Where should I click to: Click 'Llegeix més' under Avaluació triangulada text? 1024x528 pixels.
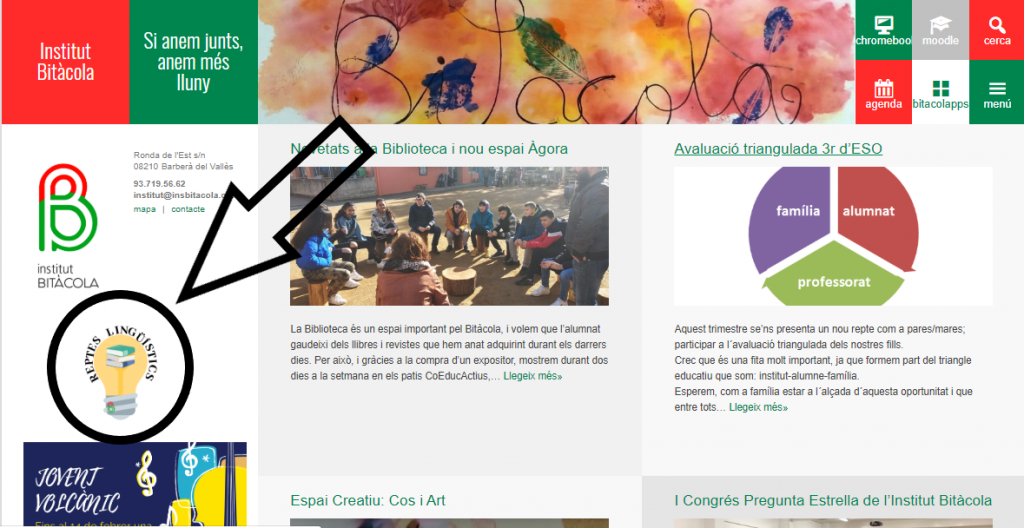click(x=758, y=407)
